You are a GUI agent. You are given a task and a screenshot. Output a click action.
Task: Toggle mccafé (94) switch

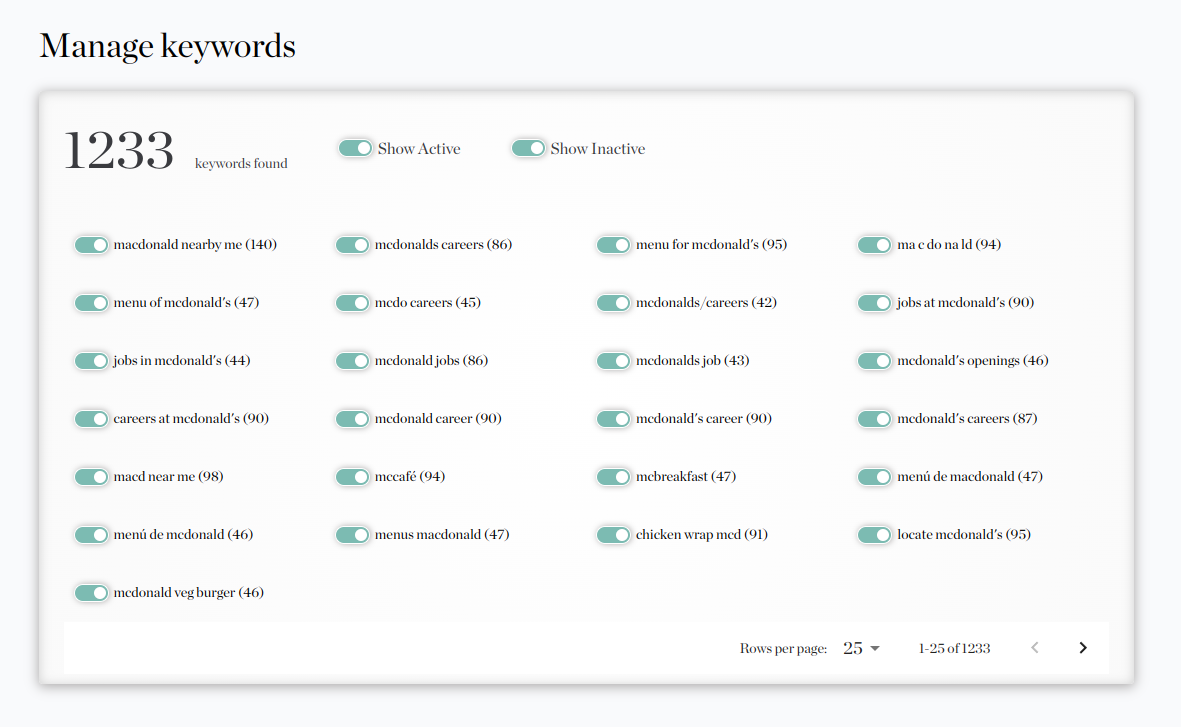(x=352, y=477)
